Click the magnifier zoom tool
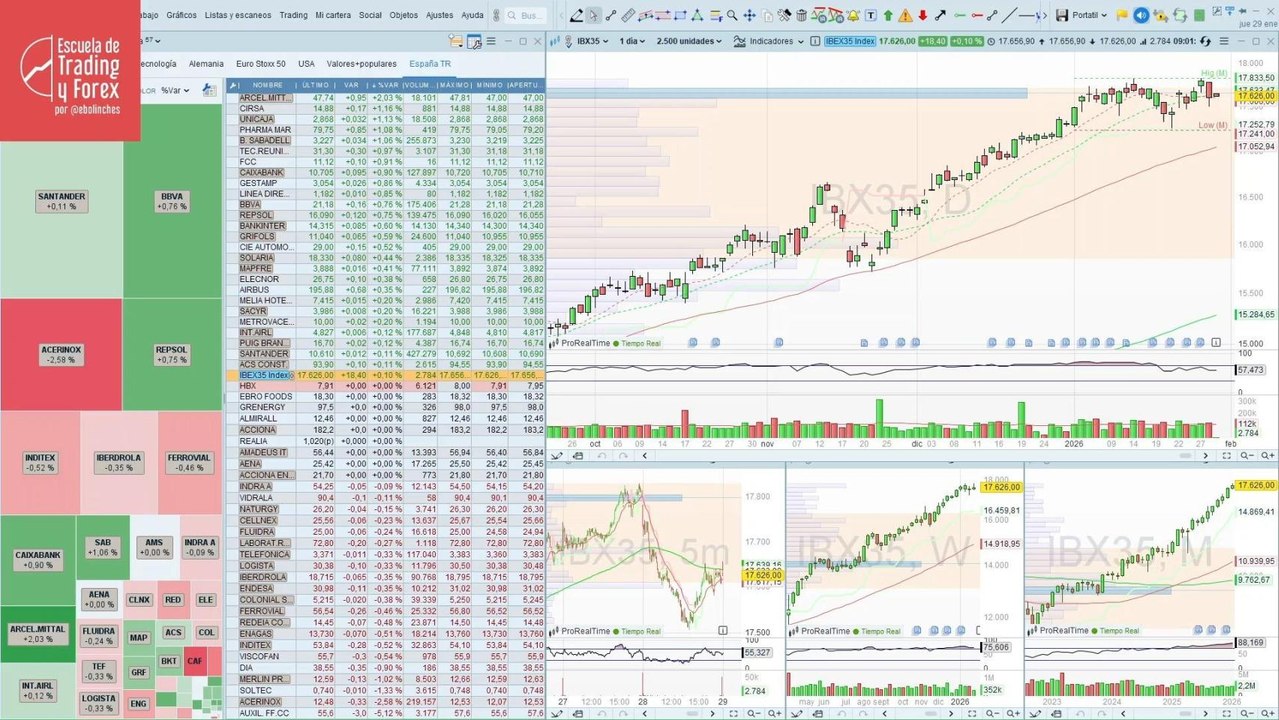Viewport: 1279px width, 720px height. point(731,15)
